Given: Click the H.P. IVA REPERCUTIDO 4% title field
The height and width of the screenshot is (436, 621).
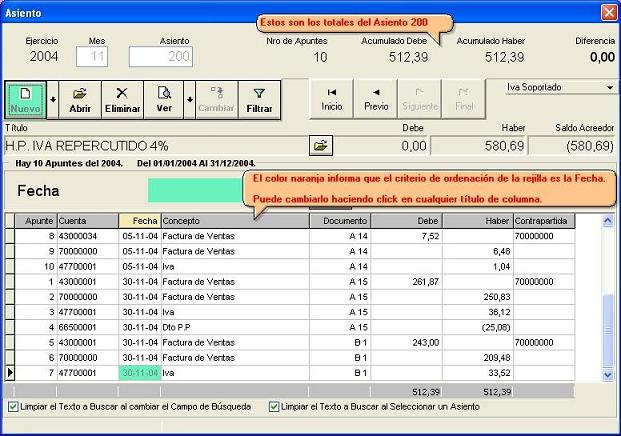Looking at the screenshot, I should (155, 146).
